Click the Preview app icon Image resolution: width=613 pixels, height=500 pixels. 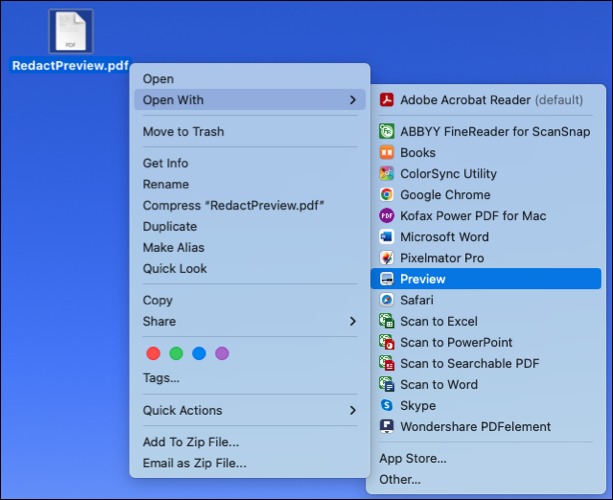(387, 279)
